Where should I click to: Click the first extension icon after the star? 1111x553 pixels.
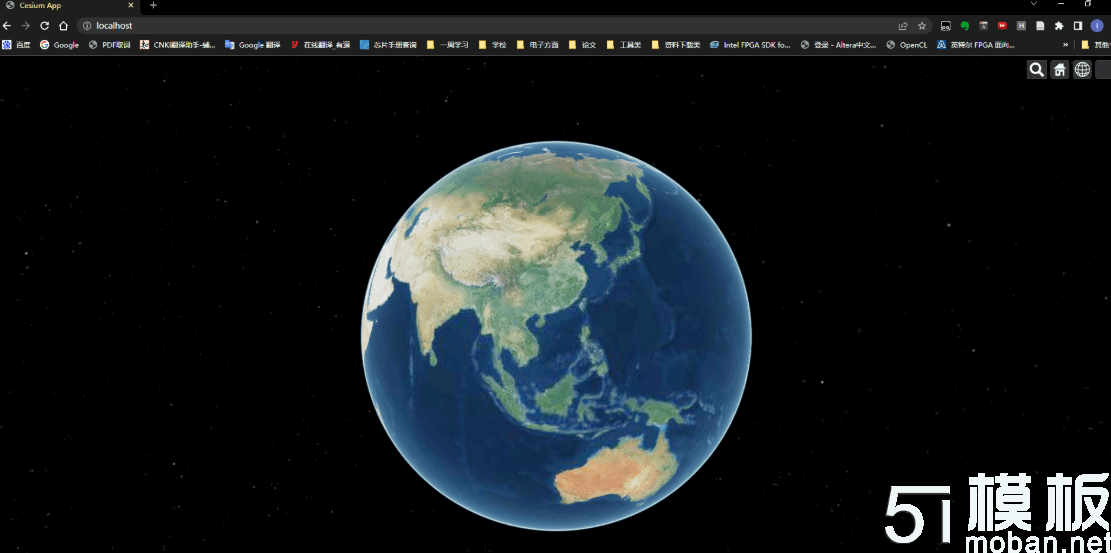pos(945,26)
